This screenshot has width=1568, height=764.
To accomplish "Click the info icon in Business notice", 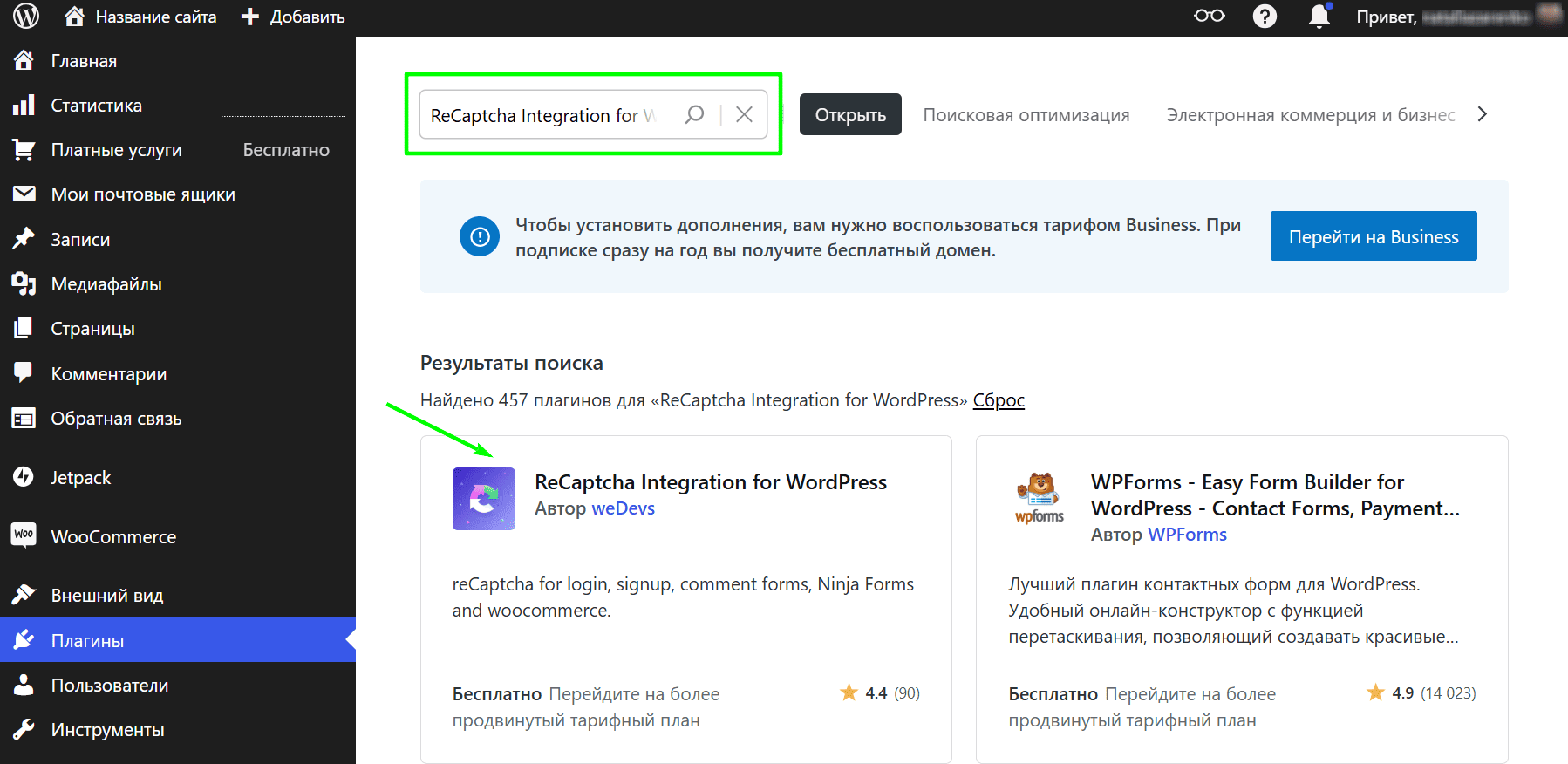I will pos(480,236).
